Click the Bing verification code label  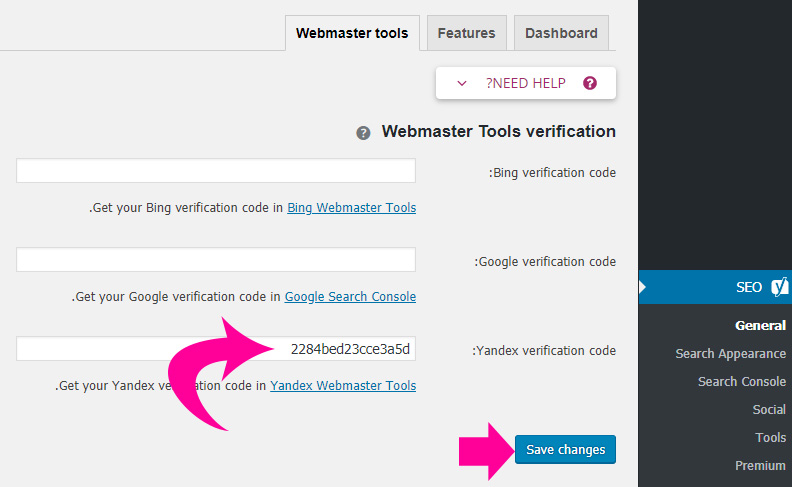pos(552,173)
